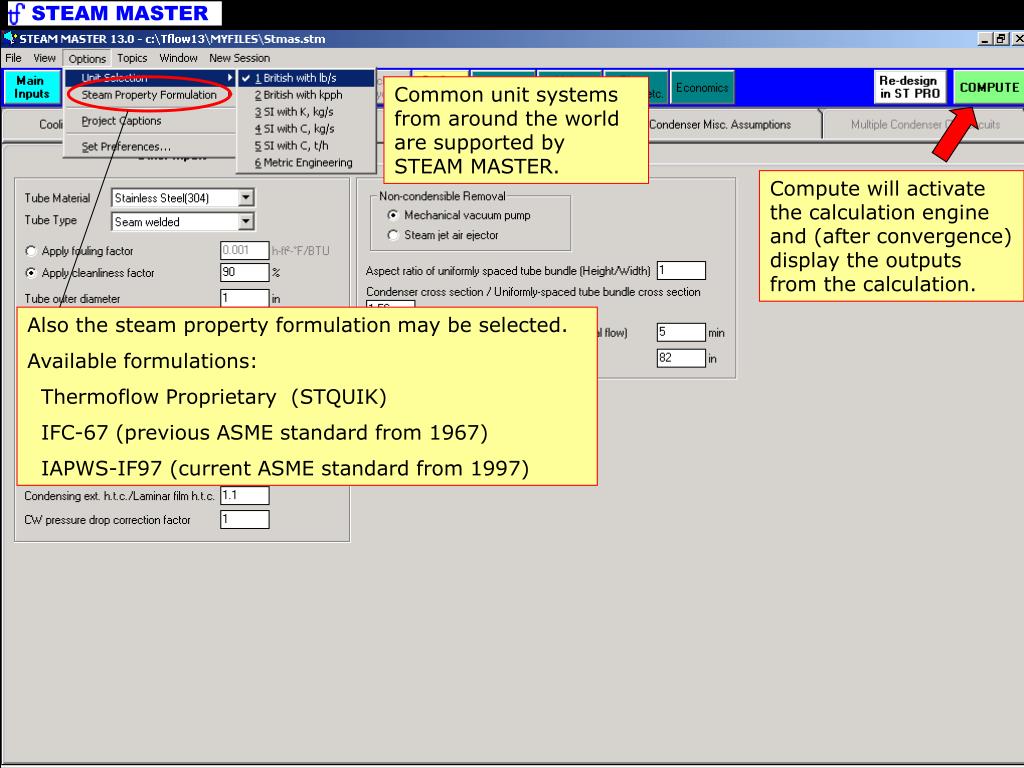Screen dimensions: 1024x768
Task: Select Mechanical vacuum pump option
Action: click(x=393, y=215)
